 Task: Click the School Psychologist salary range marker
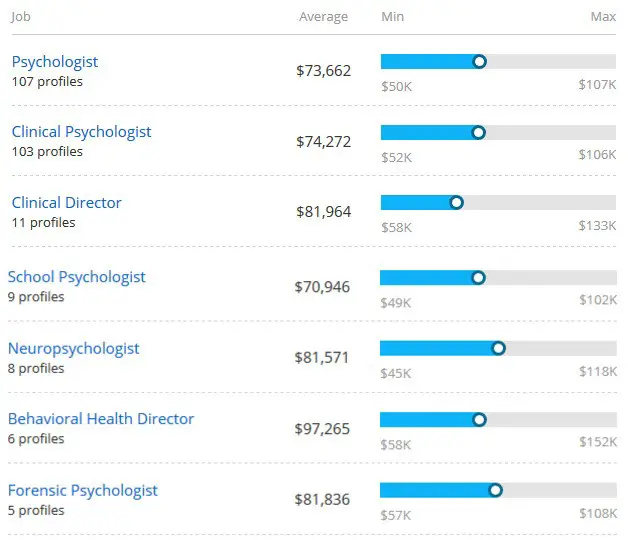point(478,278)
